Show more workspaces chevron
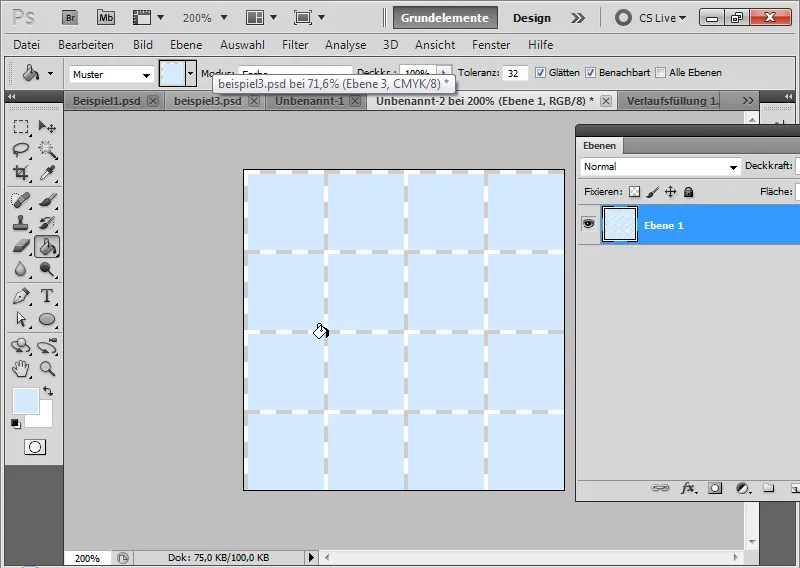Screen dimensions: 800x568 pyautogui.click(x=578, y=18)
